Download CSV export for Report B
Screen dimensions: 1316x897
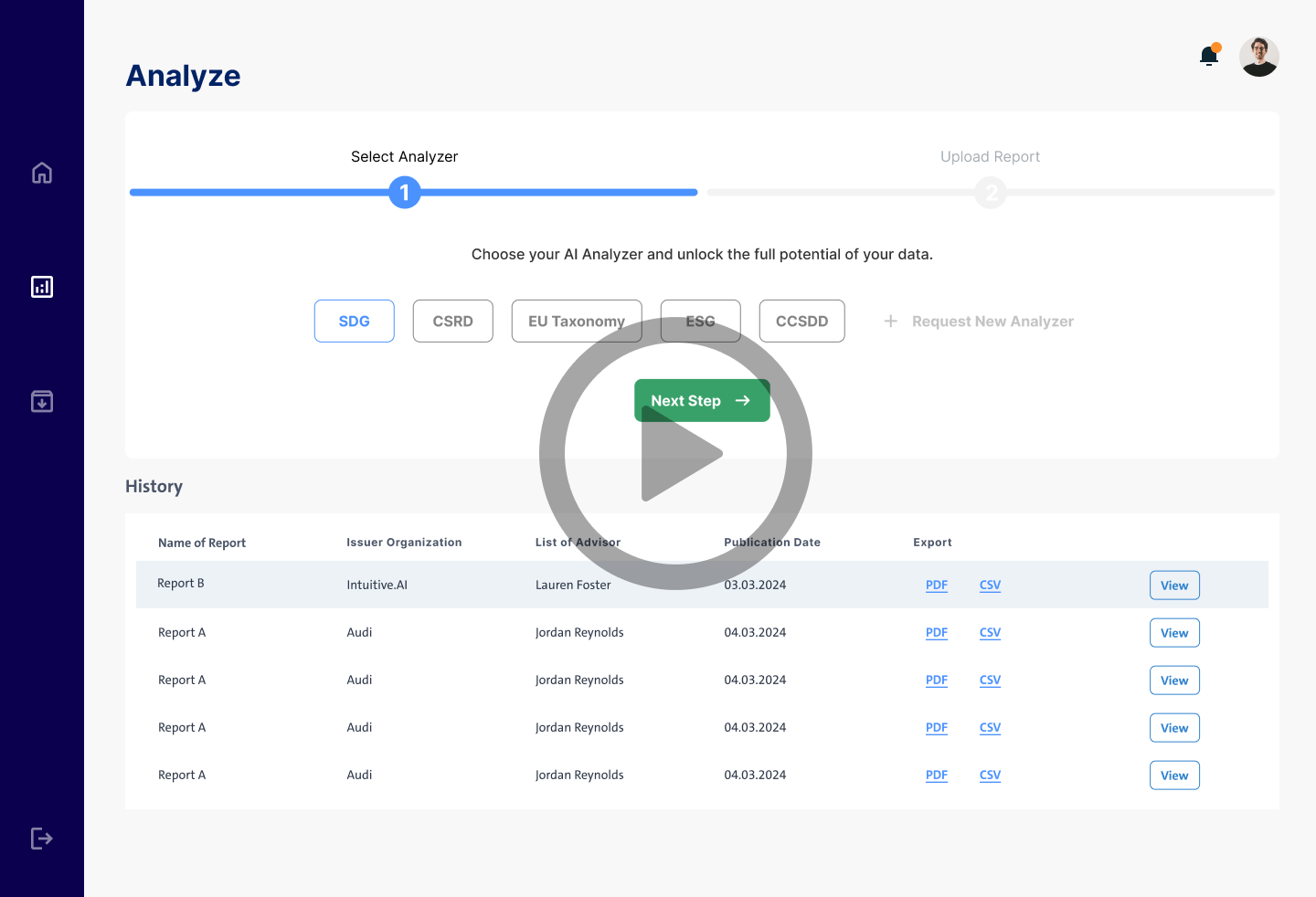[990, 586]
